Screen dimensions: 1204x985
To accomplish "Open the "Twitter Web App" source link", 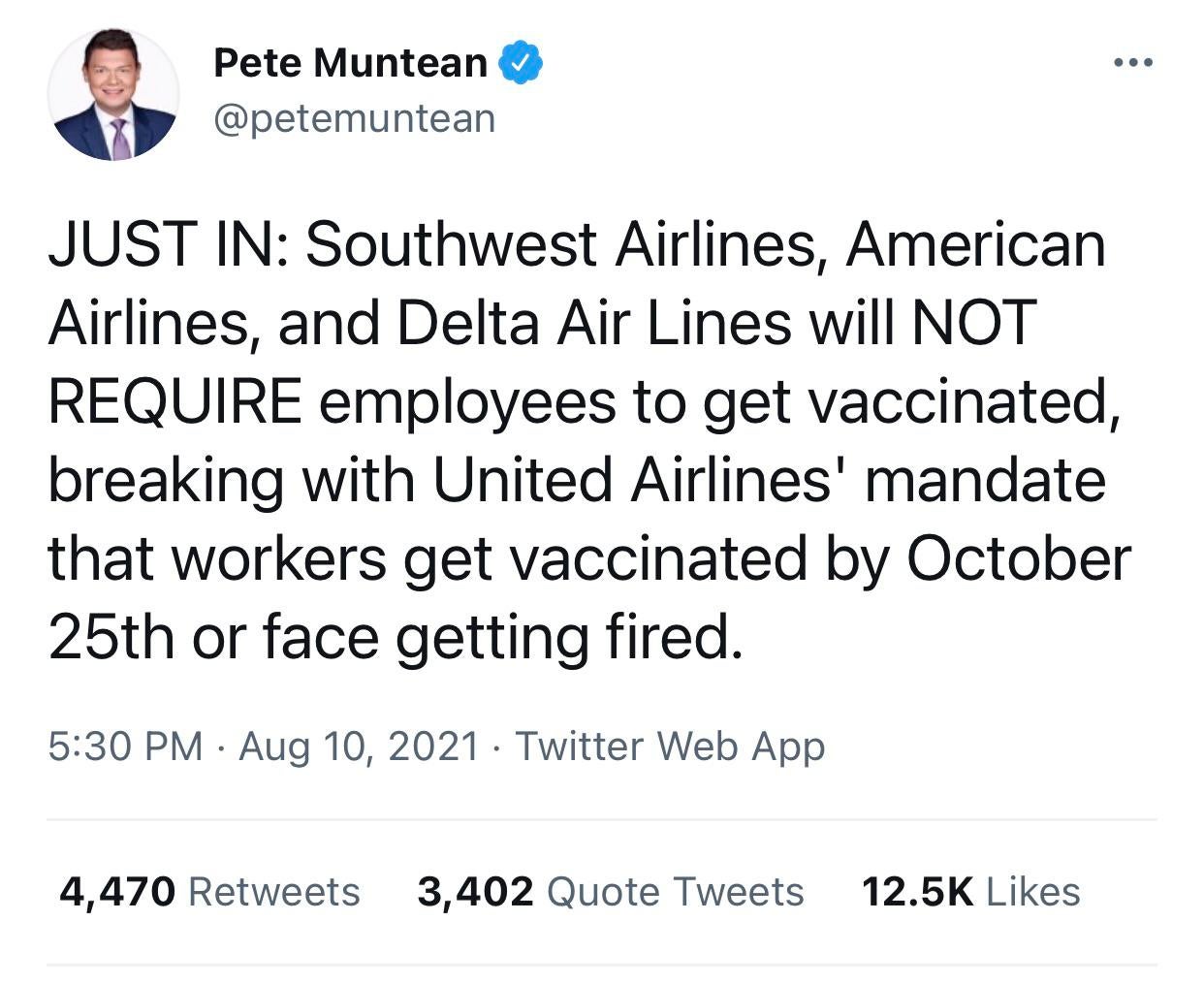I will click(670, 747).
